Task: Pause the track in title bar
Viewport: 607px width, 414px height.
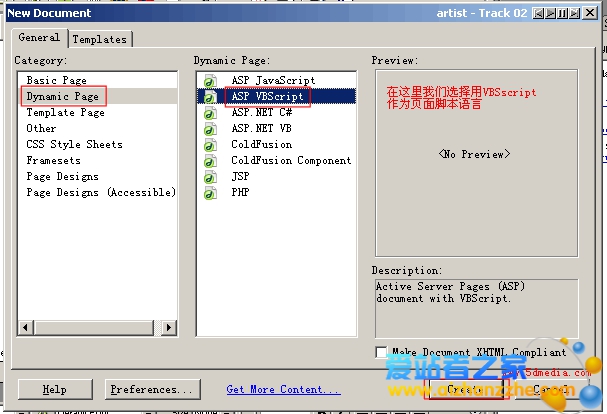Action: [x=563, y=13]
